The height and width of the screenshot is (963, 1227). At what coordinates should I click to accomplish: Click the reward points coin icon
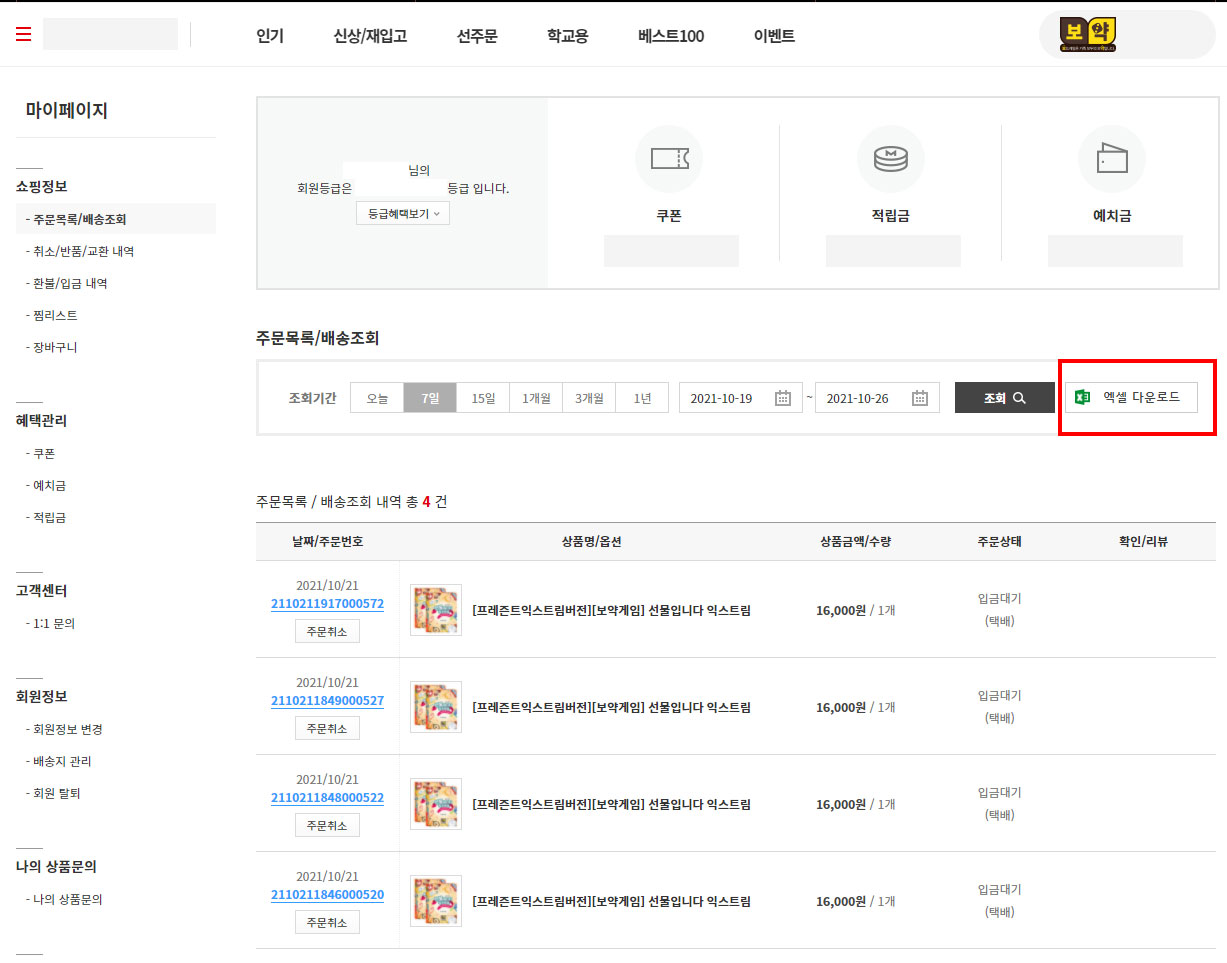coord(890,159)
